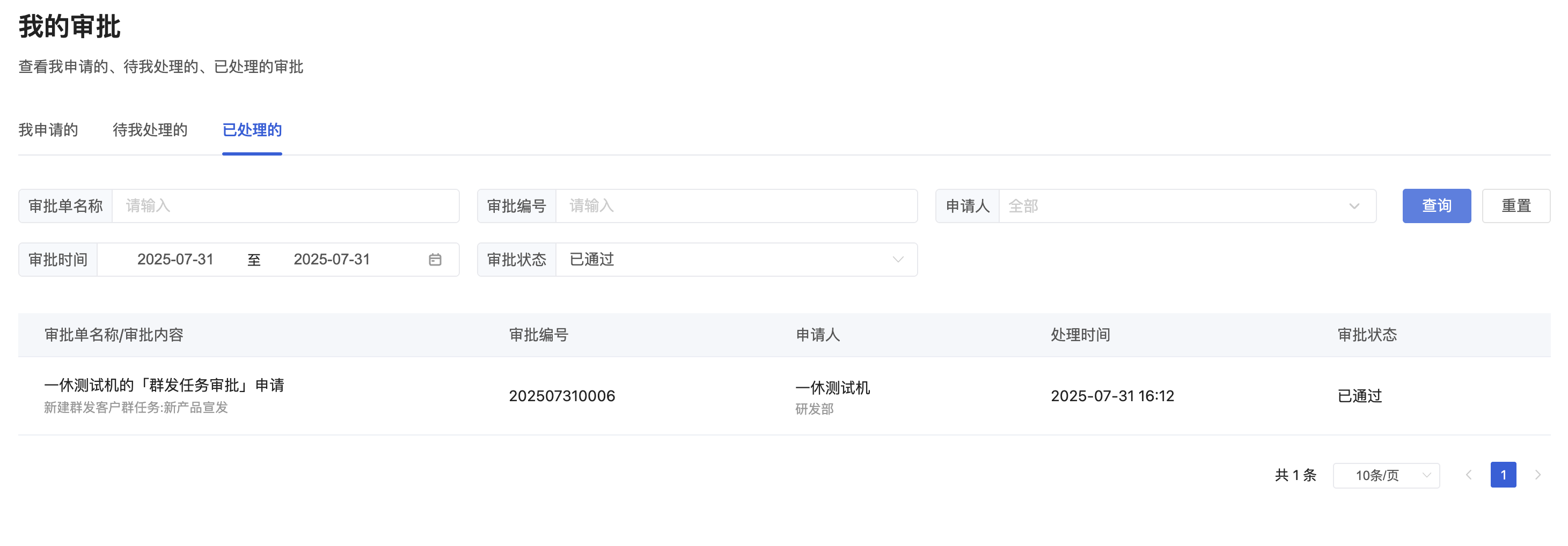Click approval number 202507310006

pos(562,396)
